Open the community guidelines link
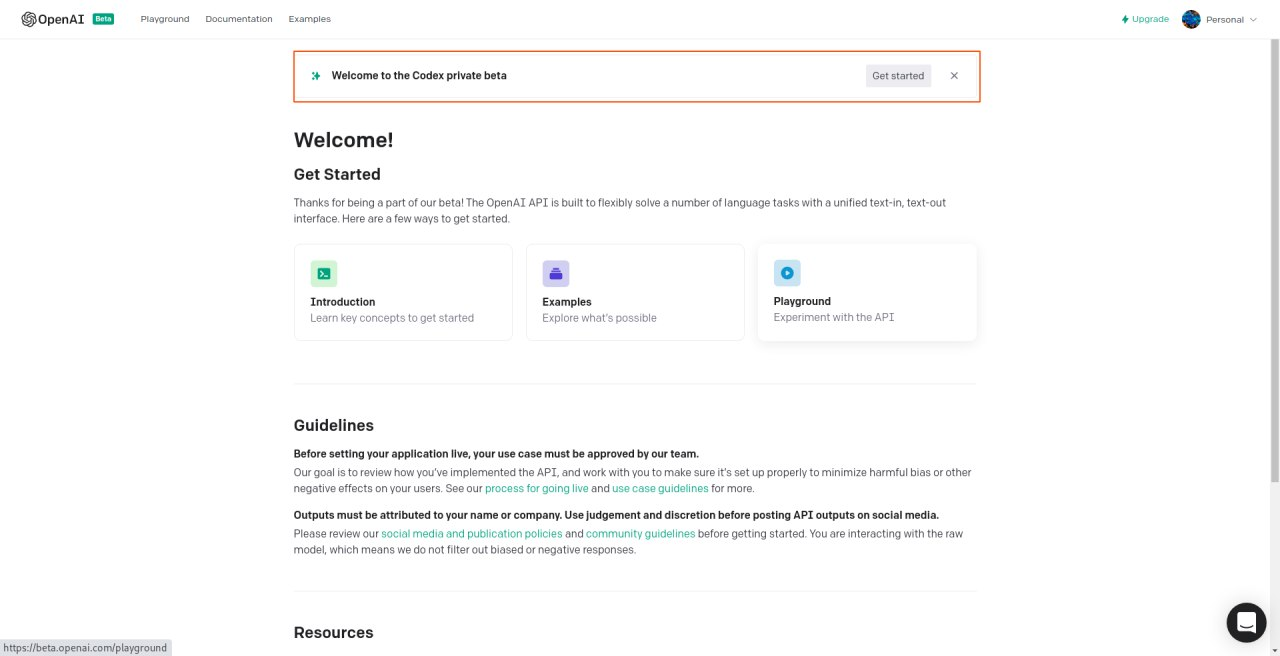Viewport: 1280px width, 656px height. click(640, 534)
